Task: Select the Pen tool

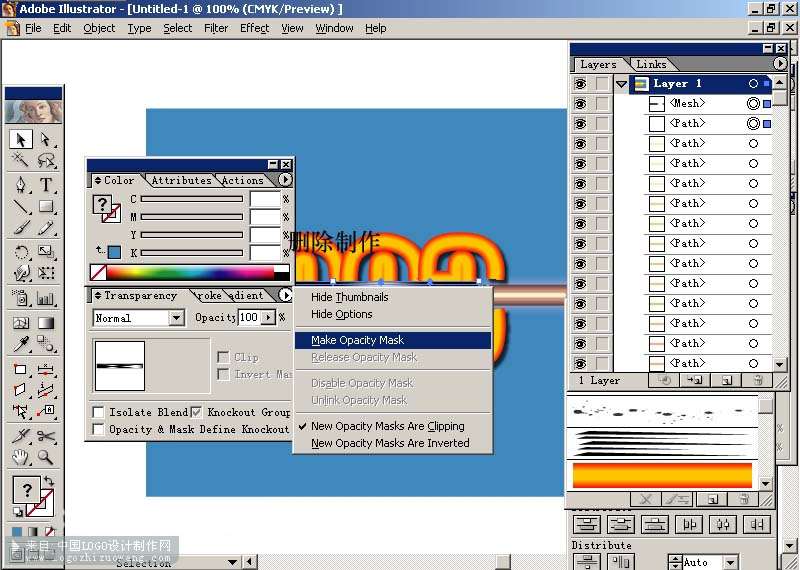Action: (x=21, y=184)
